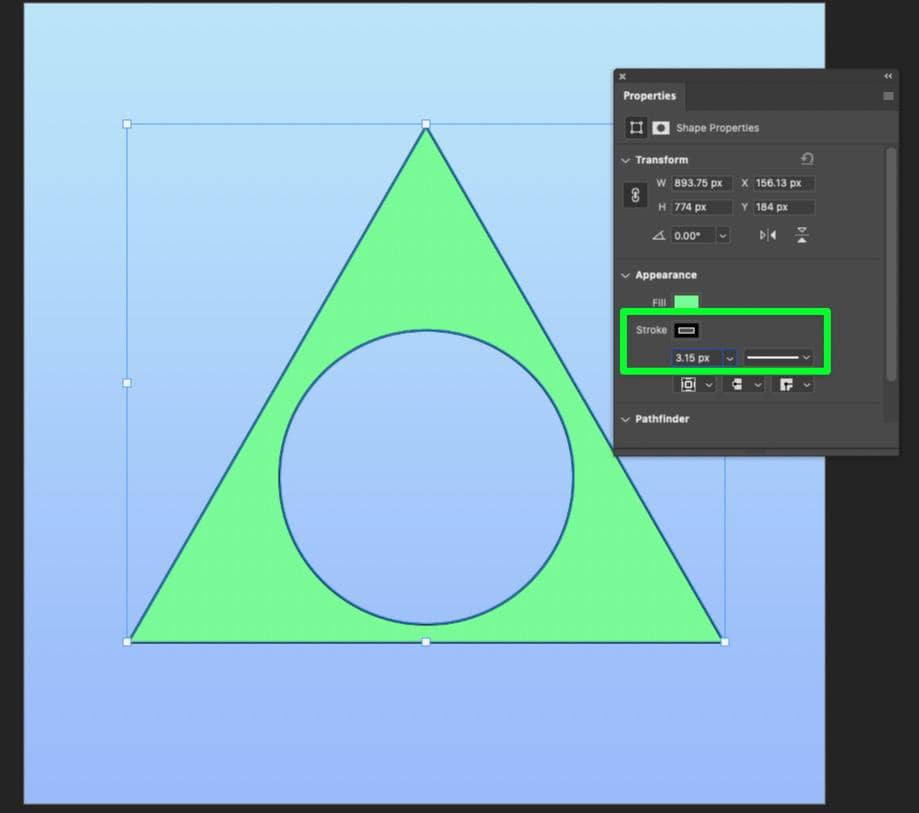Viewport: 919px width, 813px height.
Task: Collapse the Appearance section
Action: point(625,275)
